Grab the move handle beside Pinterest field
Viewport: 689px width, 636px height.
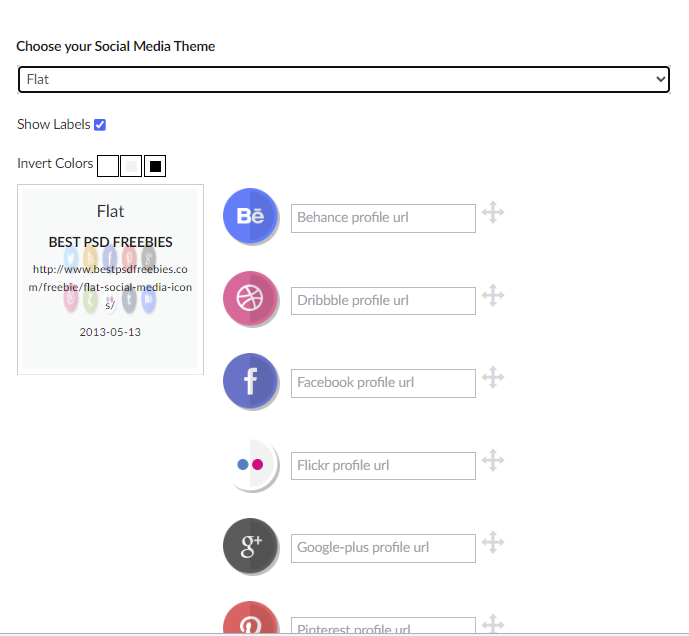493,623
